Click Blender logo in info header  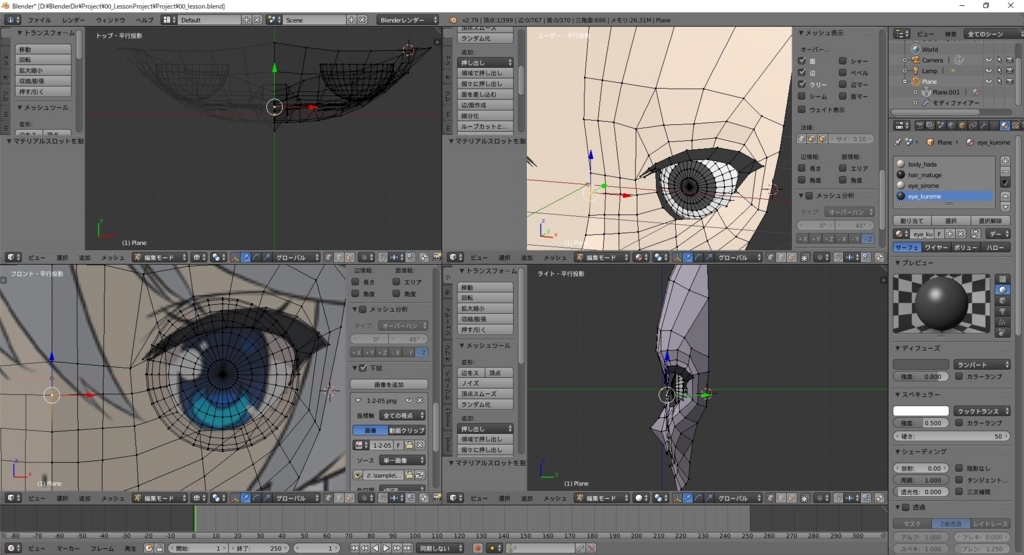453,20
